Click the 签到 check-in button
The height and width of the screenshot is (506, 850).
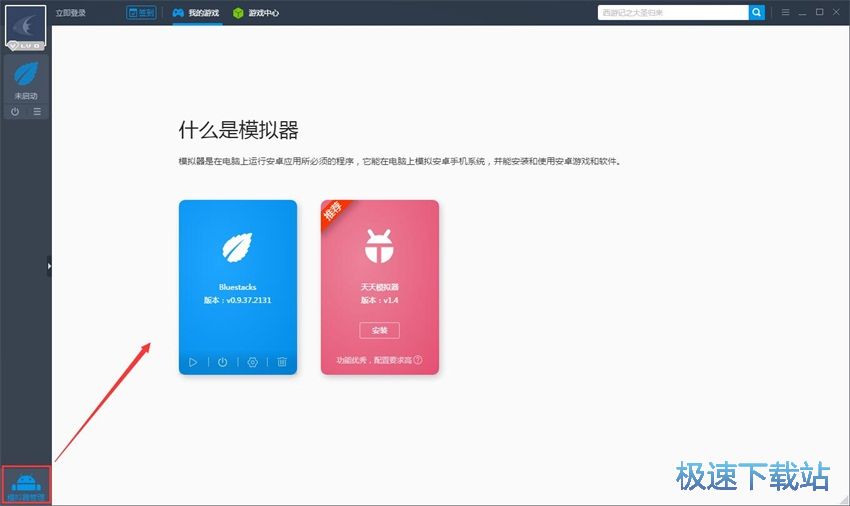point(141,12)
